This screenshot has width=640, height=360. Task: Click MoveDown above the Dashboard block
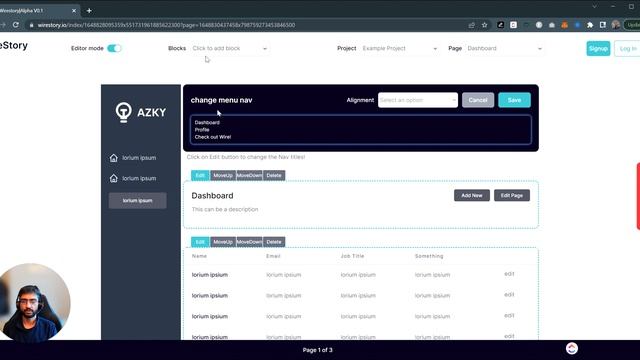249,176
